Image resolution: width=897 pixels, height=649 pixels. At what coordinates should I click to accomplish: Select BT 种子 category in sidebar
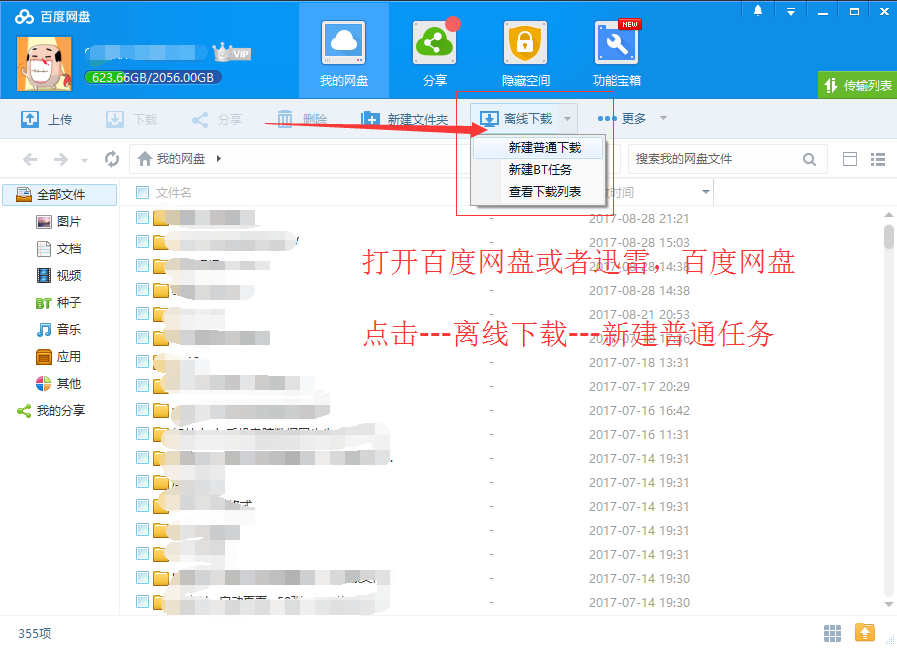click(59, 302)
